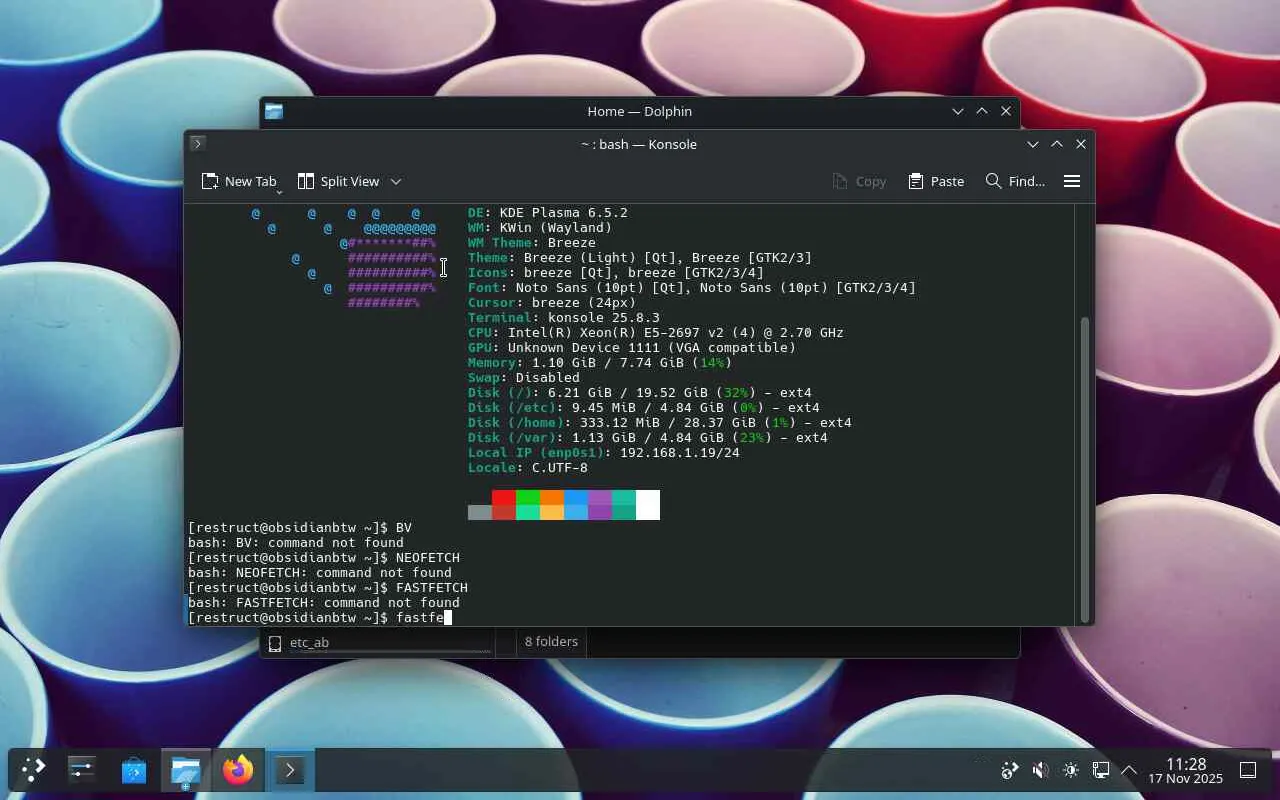Switch to Konsole via its taskbar icon
The image size is (1280, 800).
[x=290, y=770]
